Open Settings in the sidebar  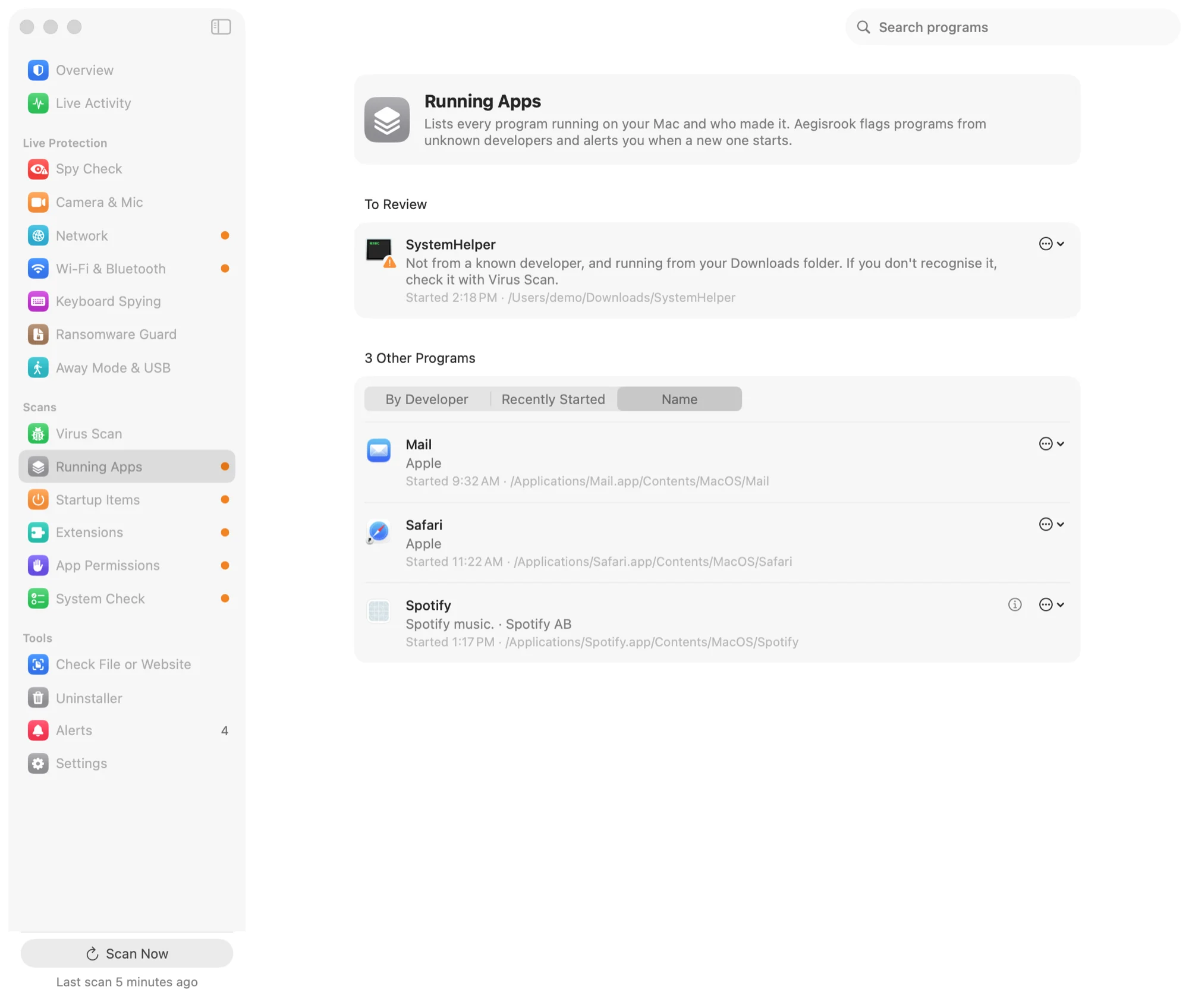tap(127, 764)
